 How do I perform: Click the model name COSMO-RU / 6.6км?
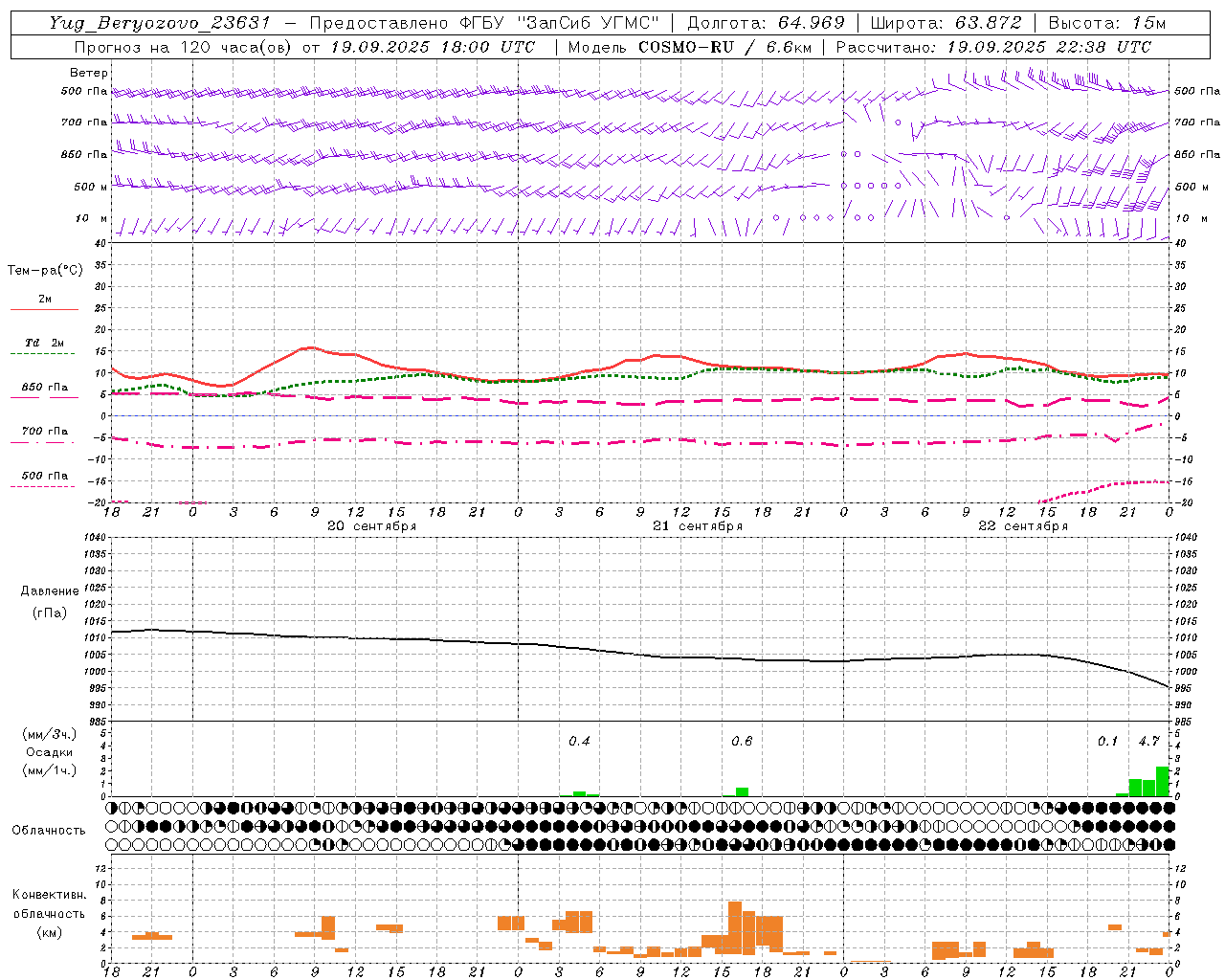tap(724, 47)
